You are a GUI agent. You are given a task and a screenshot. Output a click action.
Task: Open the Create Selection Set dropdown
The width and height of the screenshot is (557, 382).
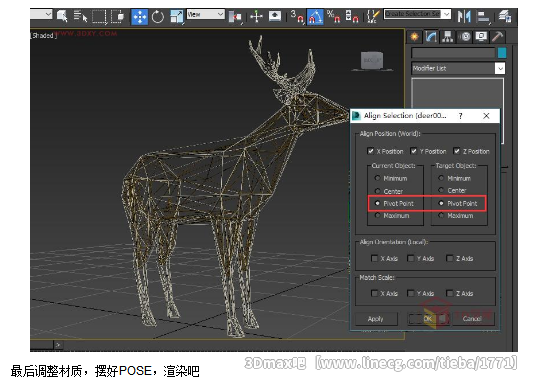[417, 14]
